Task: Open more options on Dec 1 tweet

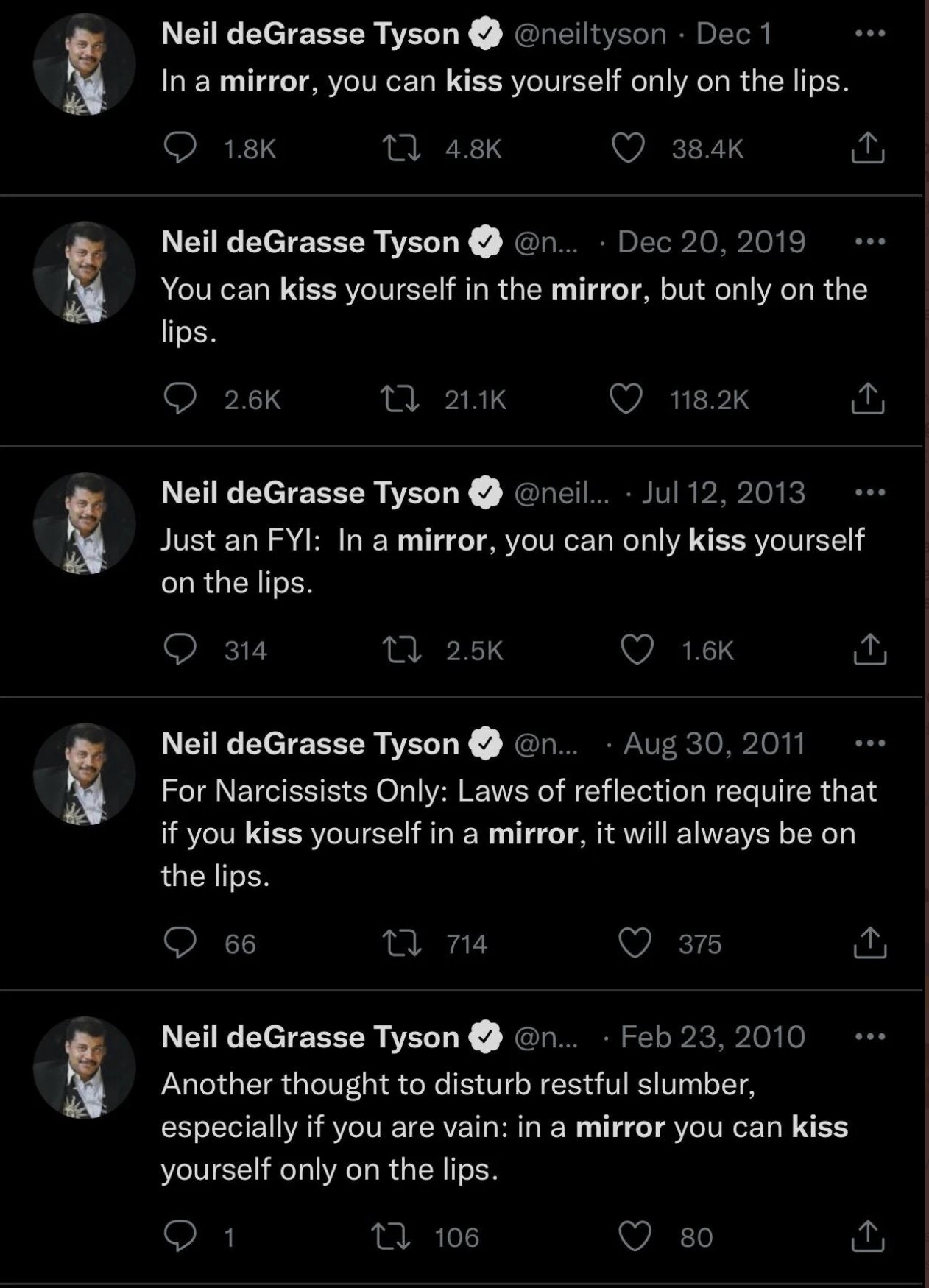Action: [870, 34]
